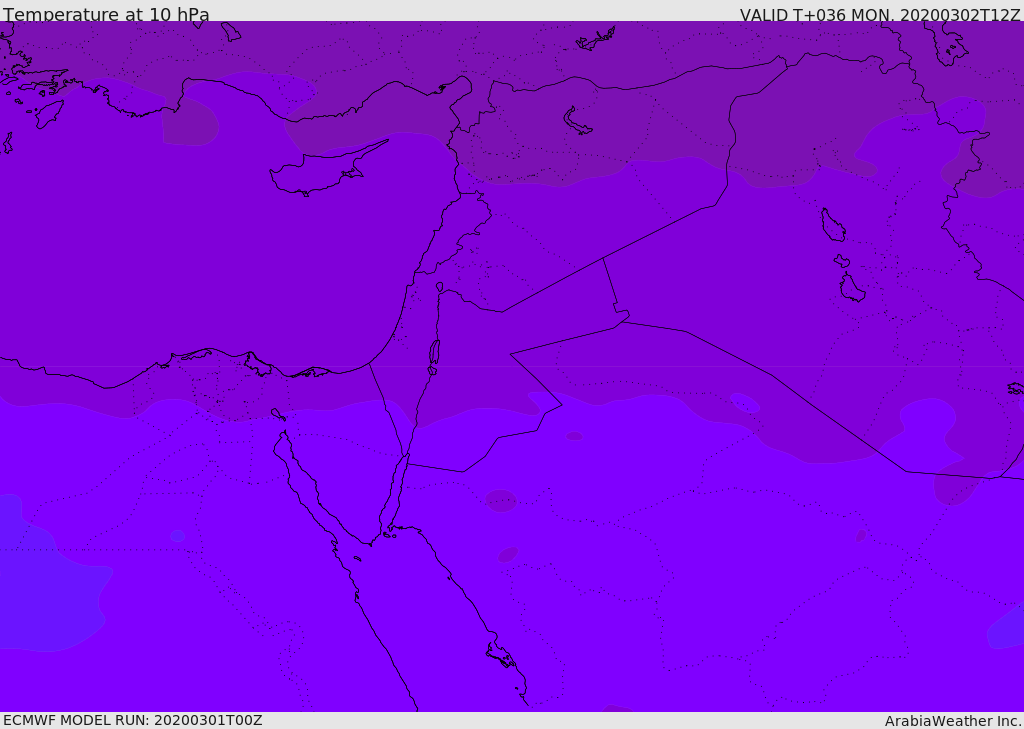1024x729 pixels.
Task: Click the upper lake in Iraq
Action: pyautogui.click(x=833, y=225)
